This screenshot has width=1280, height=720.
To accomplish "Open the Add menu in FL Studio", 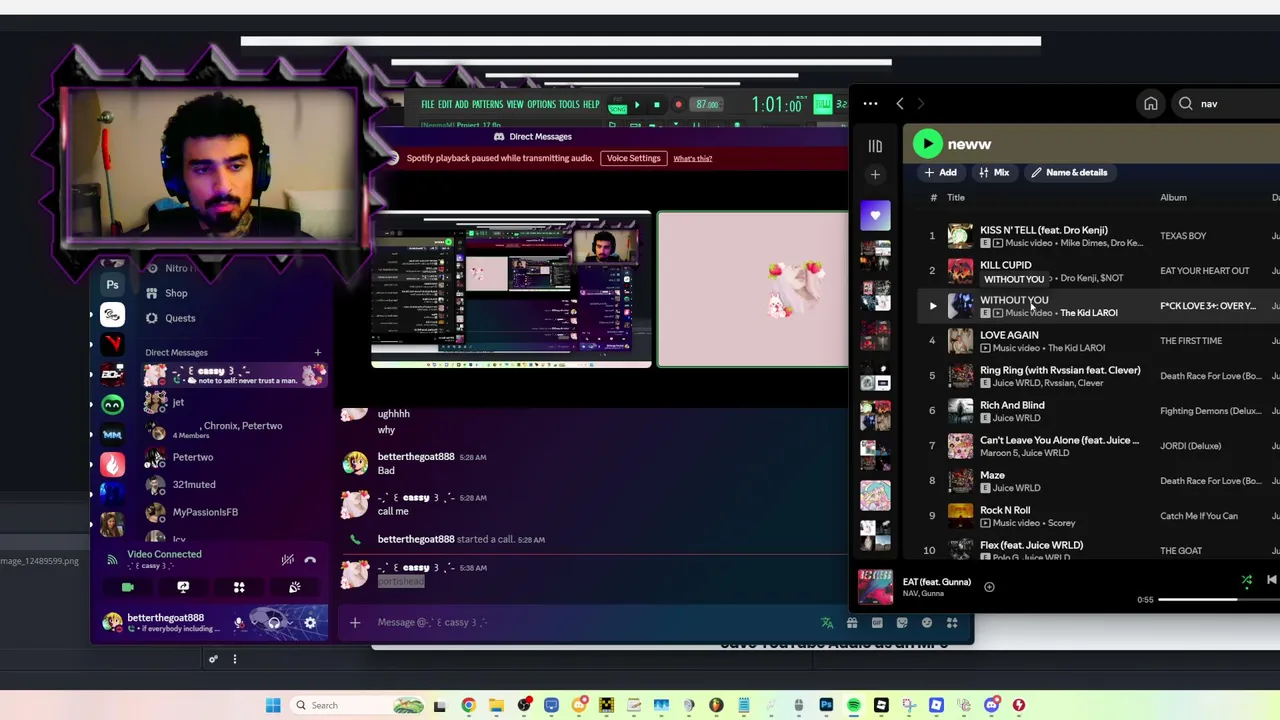I will (461, 105).
